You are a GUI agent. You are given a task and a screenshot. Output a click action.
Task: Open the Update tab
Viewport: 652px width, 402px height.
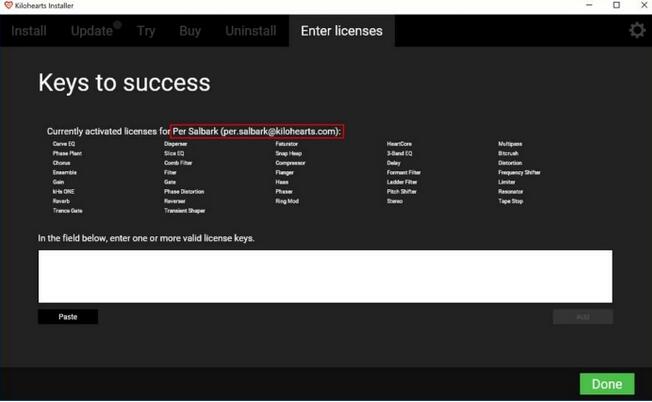pyautogui.click(x=91, y=31)
